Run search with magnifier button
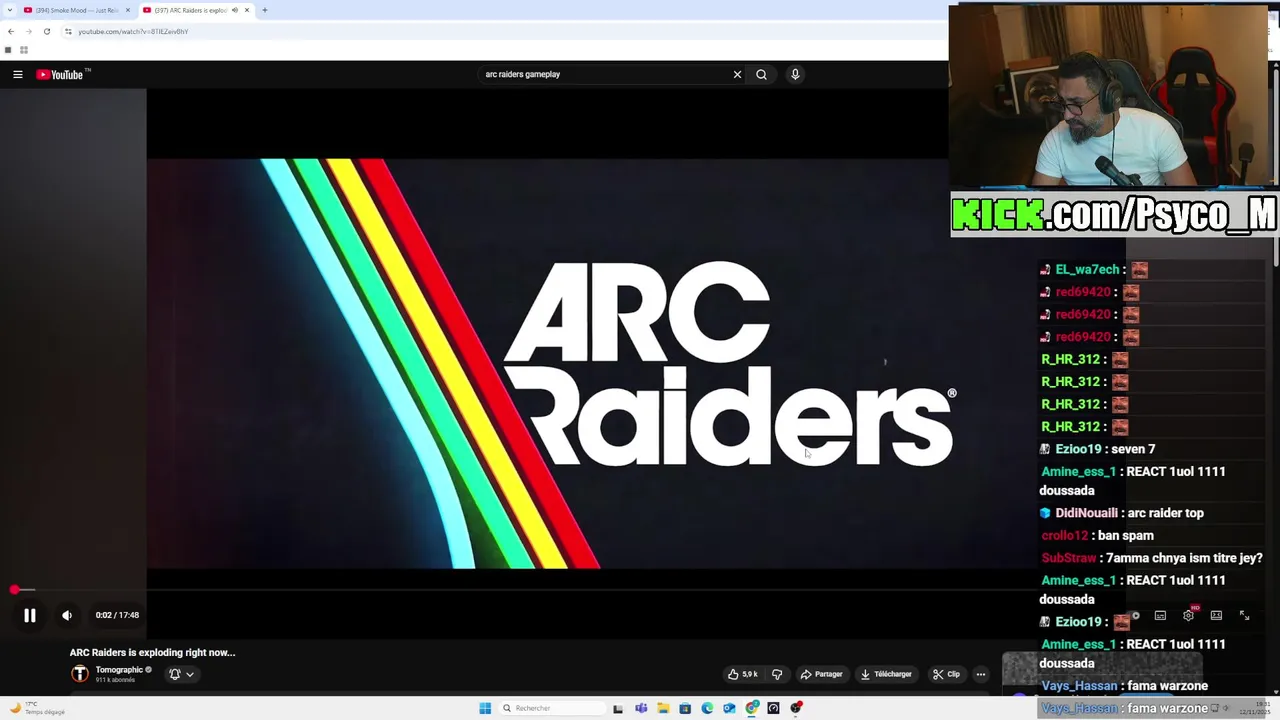 761,74
